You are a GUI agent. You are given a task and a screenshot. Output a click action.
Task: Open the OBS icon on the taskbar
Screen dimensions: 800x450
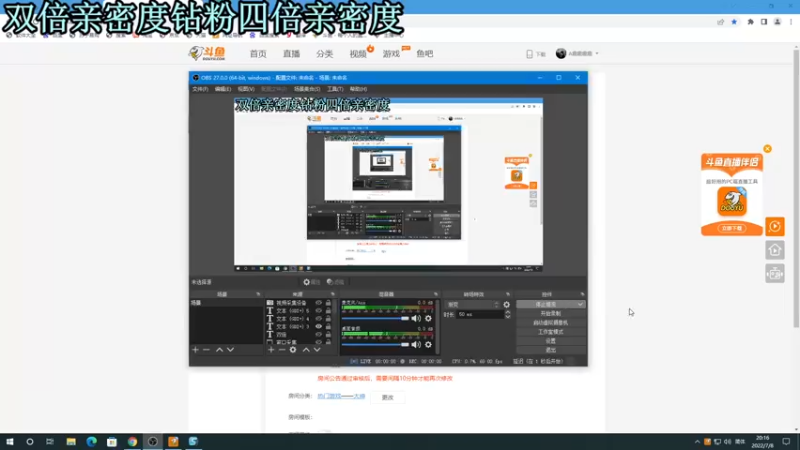[x=153, y=442]
